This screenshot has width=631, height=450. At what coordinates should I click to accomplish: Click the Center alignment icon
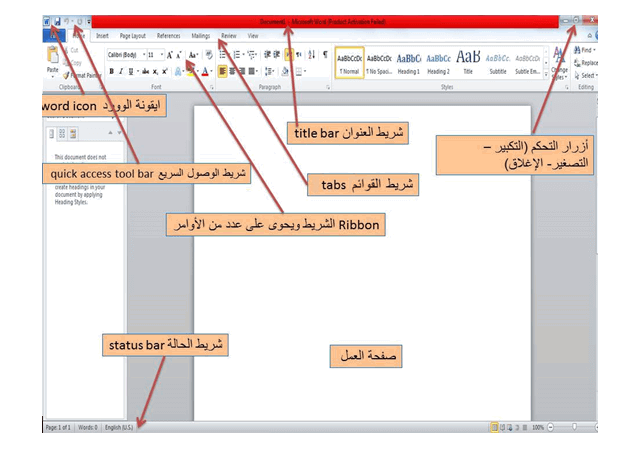coord(230,71)
